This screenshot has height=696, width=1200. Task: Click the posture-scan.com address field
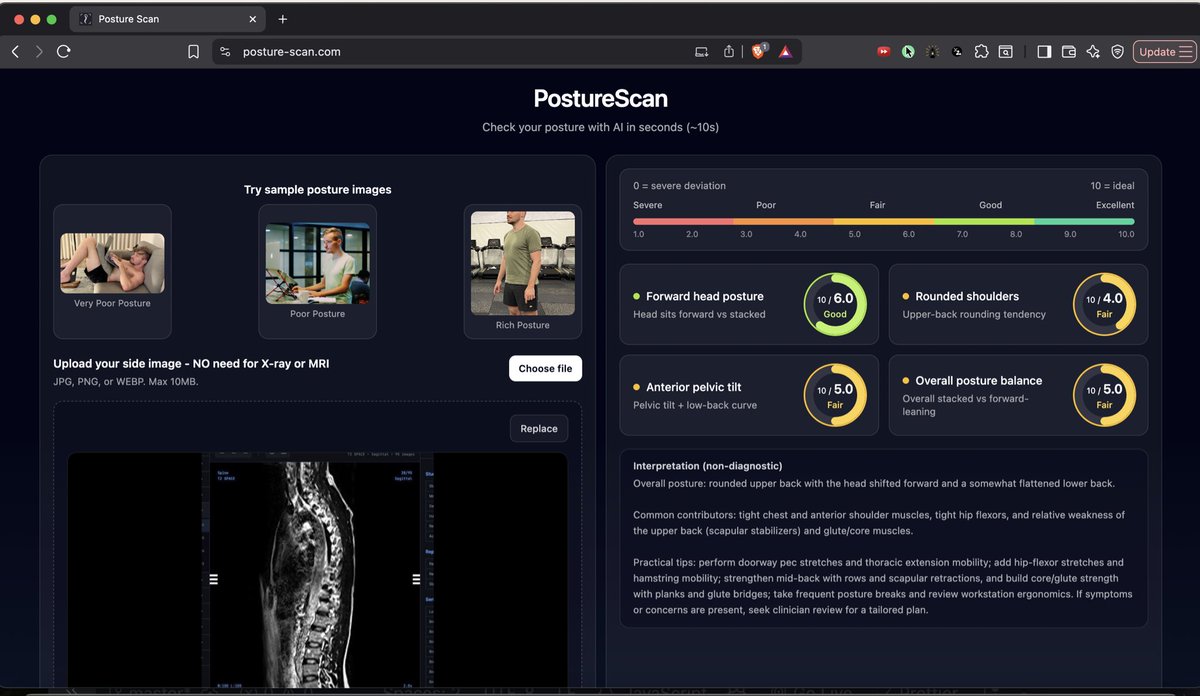pos(292,52)
